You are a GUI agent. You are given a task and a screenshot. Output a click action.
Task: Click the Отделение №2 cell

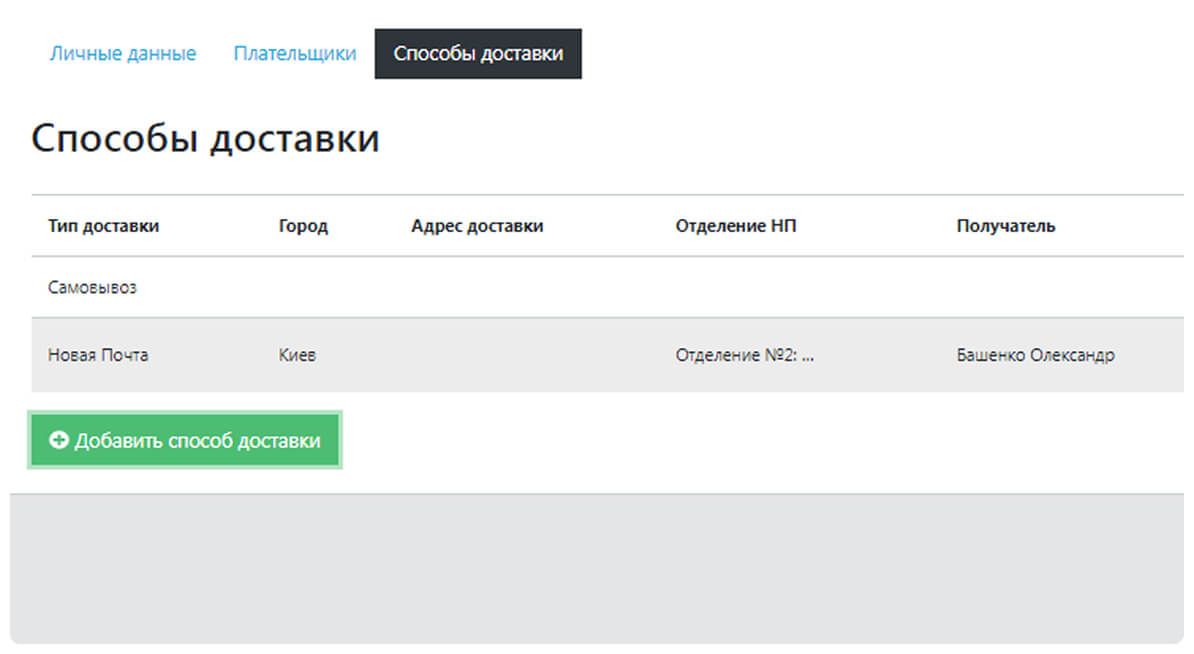coord(744,355)
